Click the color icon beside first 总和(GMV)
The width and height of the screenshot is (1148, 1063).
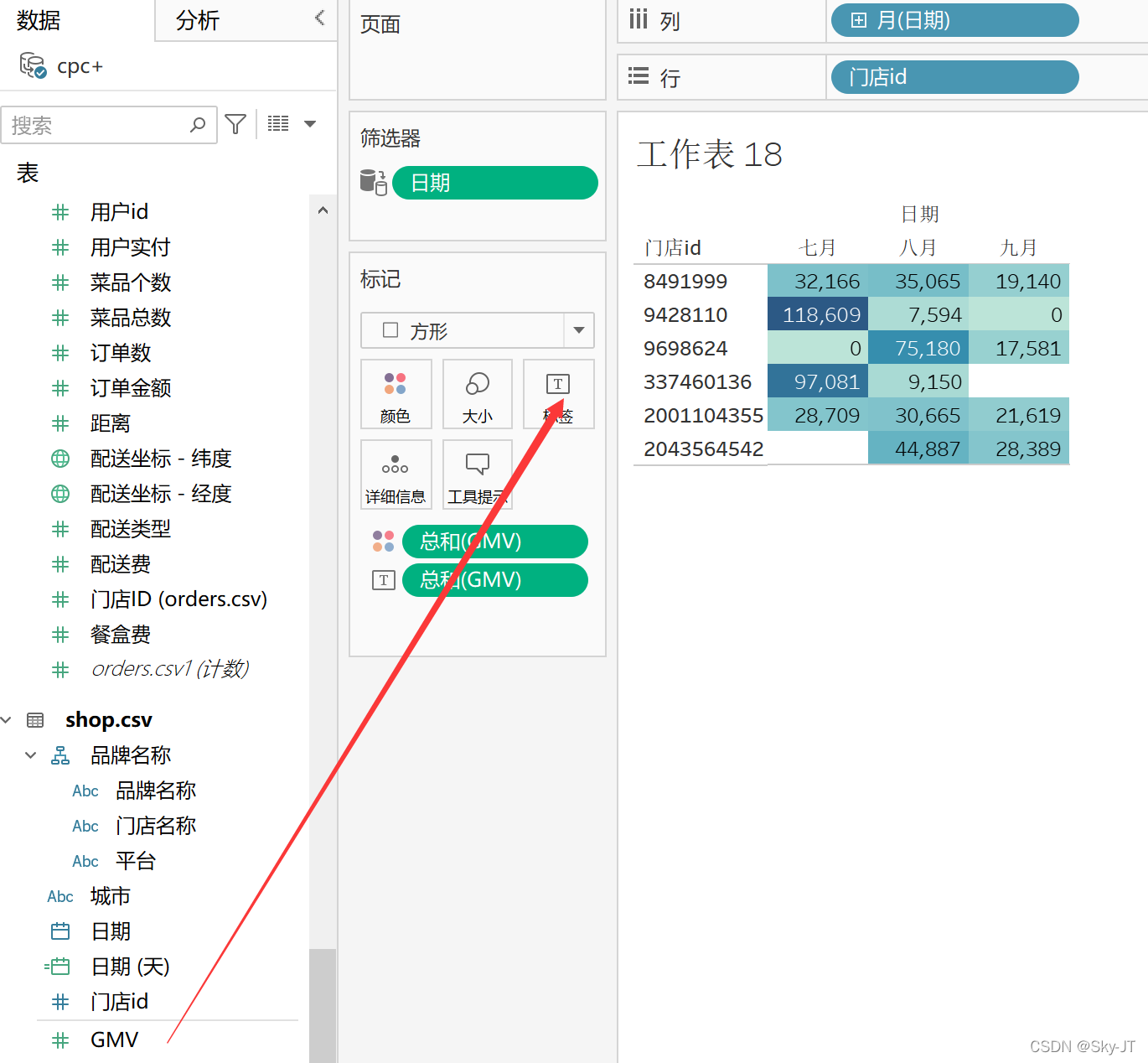[383, 541]
